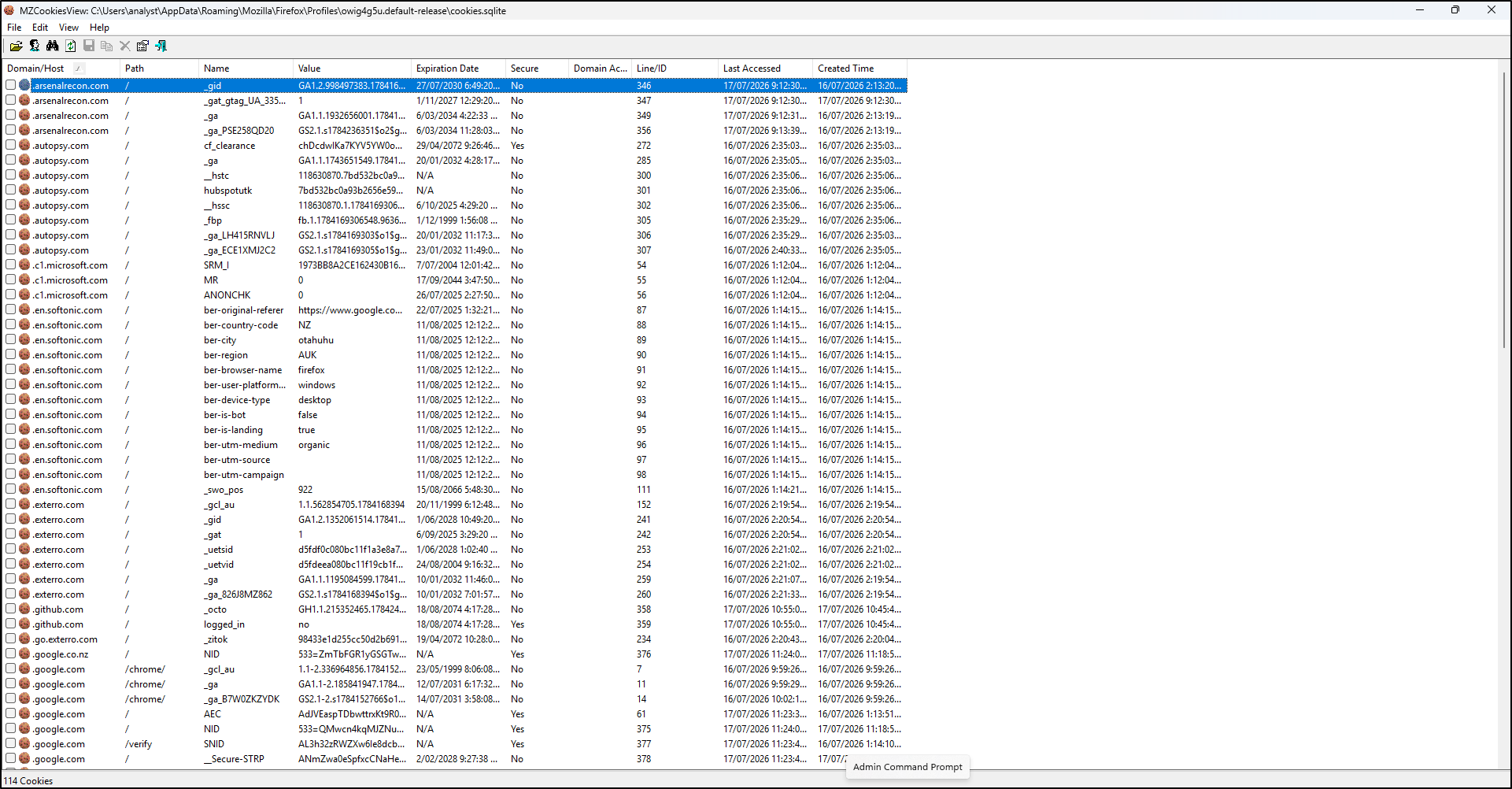This screenshot has width=1512, height=789.
Task: Sort by Path column header
Action: (x=160, y=69)
